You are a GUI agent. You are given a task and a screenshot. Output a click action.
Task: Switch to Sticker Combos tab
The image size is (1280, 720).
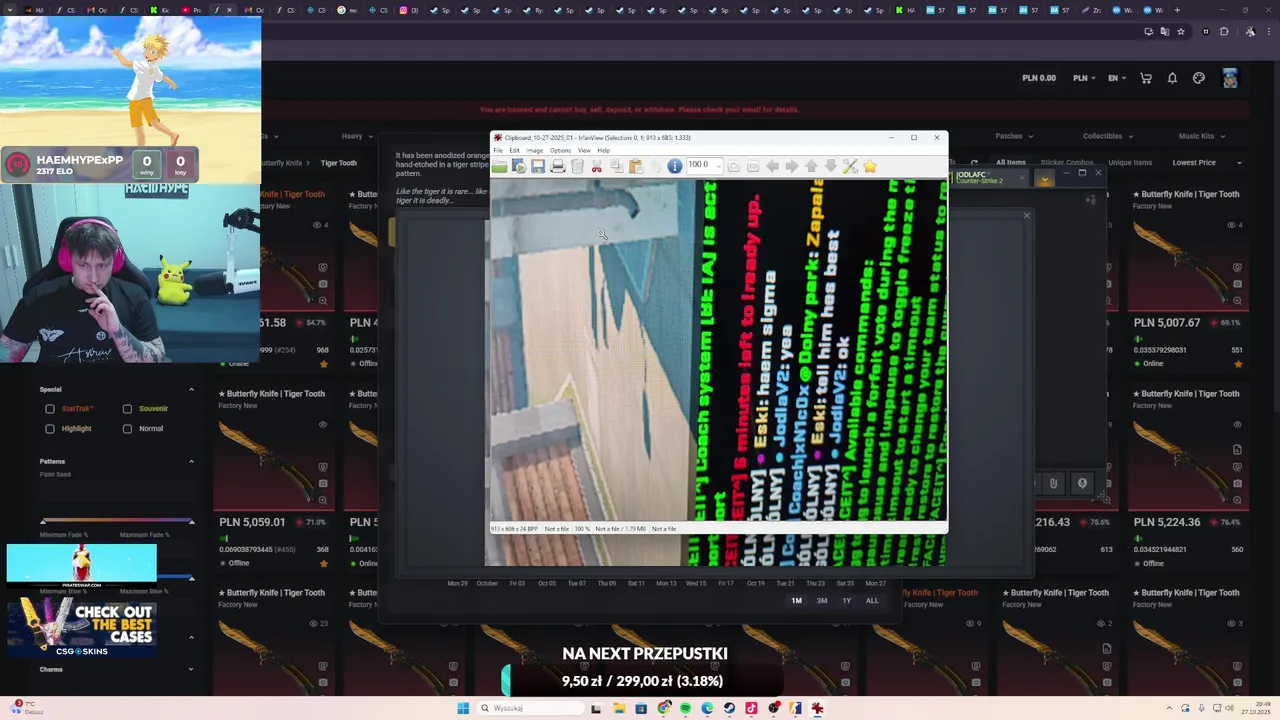click(x=1066, y=162)
